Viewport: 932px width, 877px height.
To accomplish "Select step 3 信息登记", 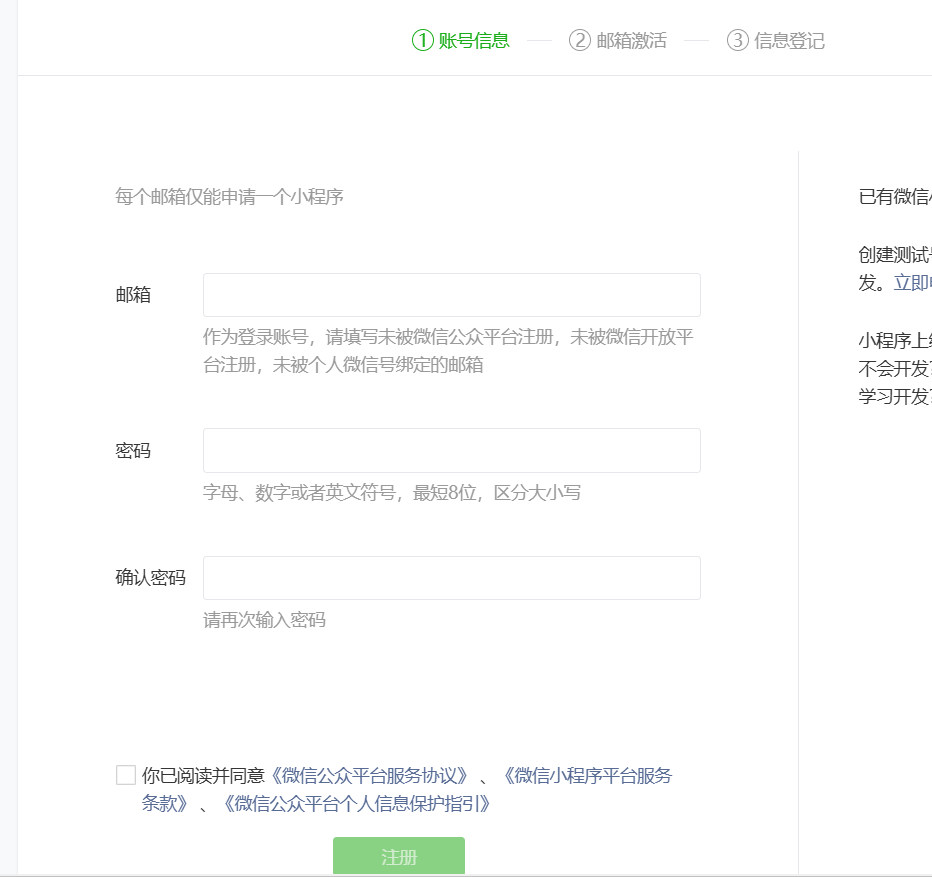I will [x=776, y=40].
